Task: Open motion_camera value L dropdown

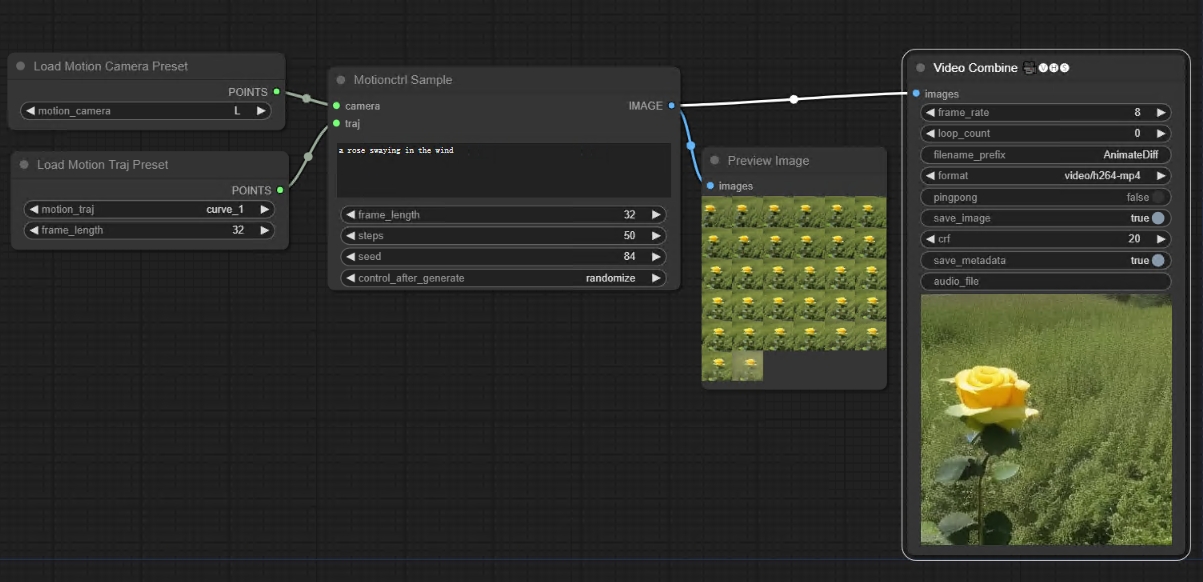Action: 146,111
